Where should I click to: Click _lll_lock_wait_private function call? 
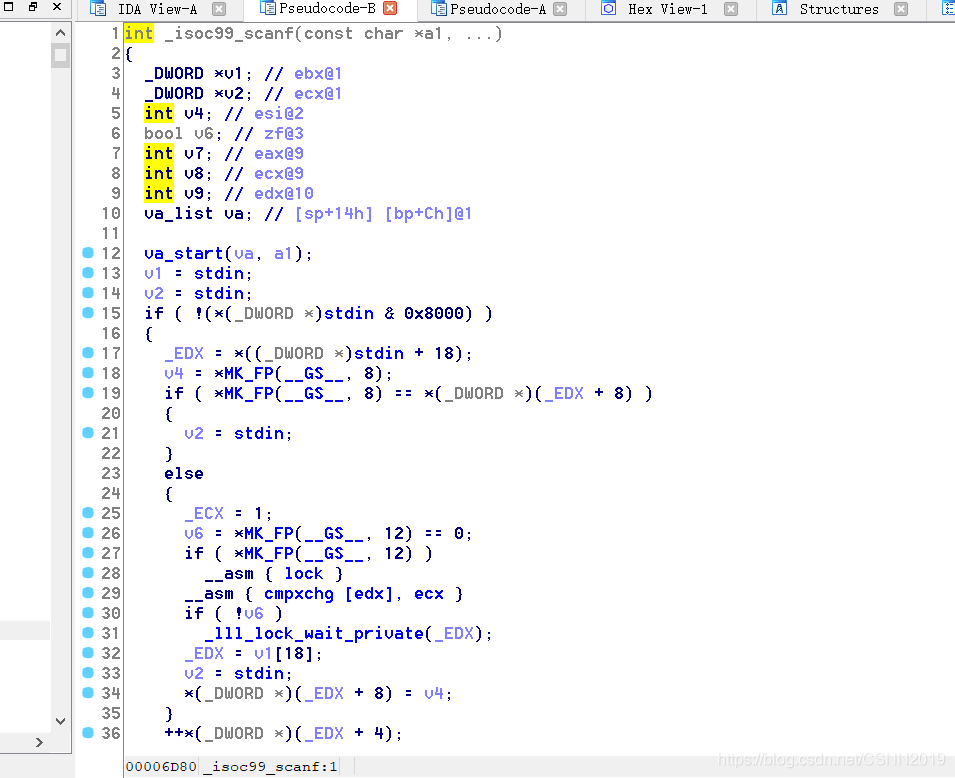point(314,634)
